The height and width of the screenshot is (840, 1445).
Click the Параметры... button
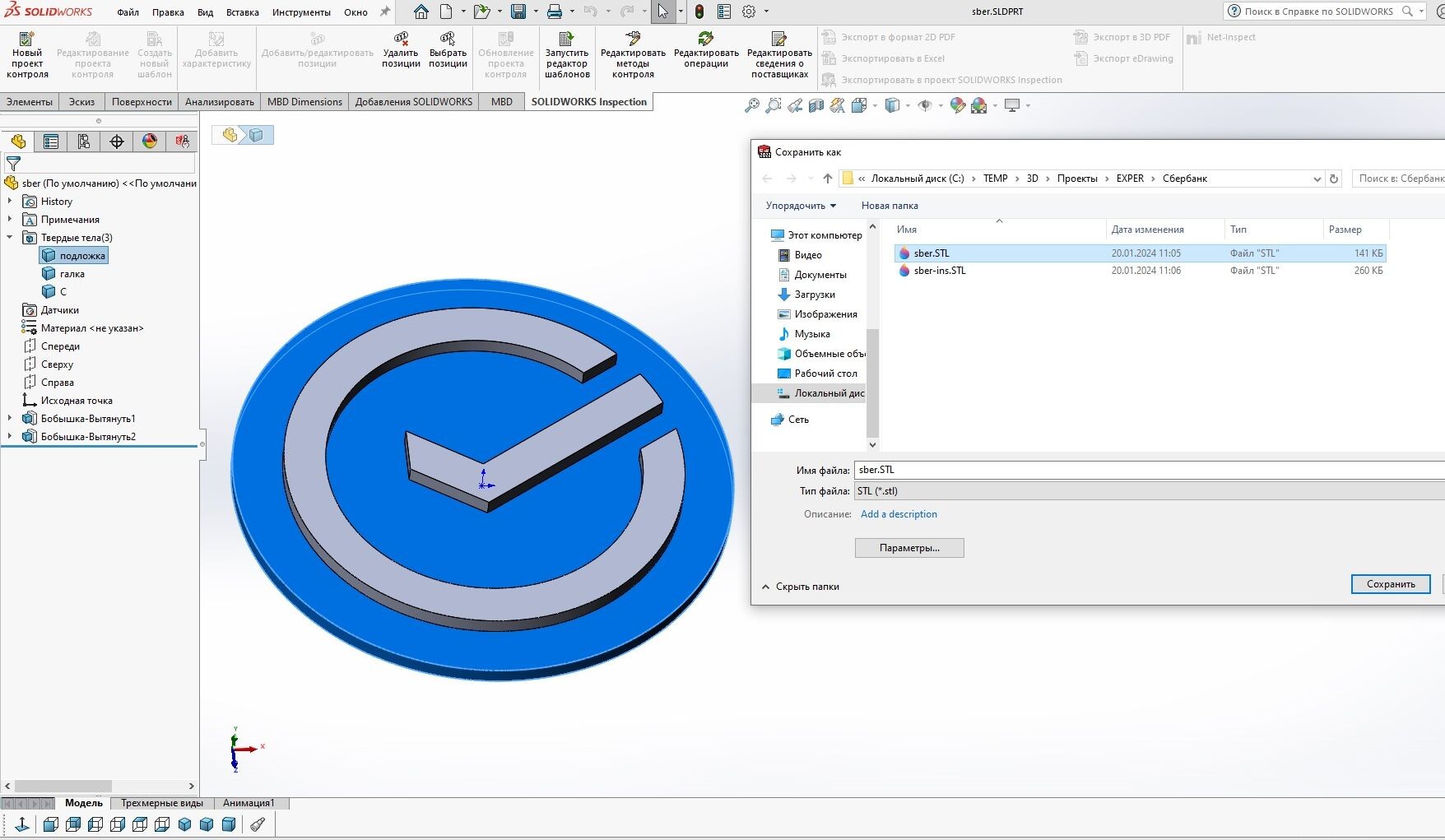pyautogui.click(x=909, y=548)
